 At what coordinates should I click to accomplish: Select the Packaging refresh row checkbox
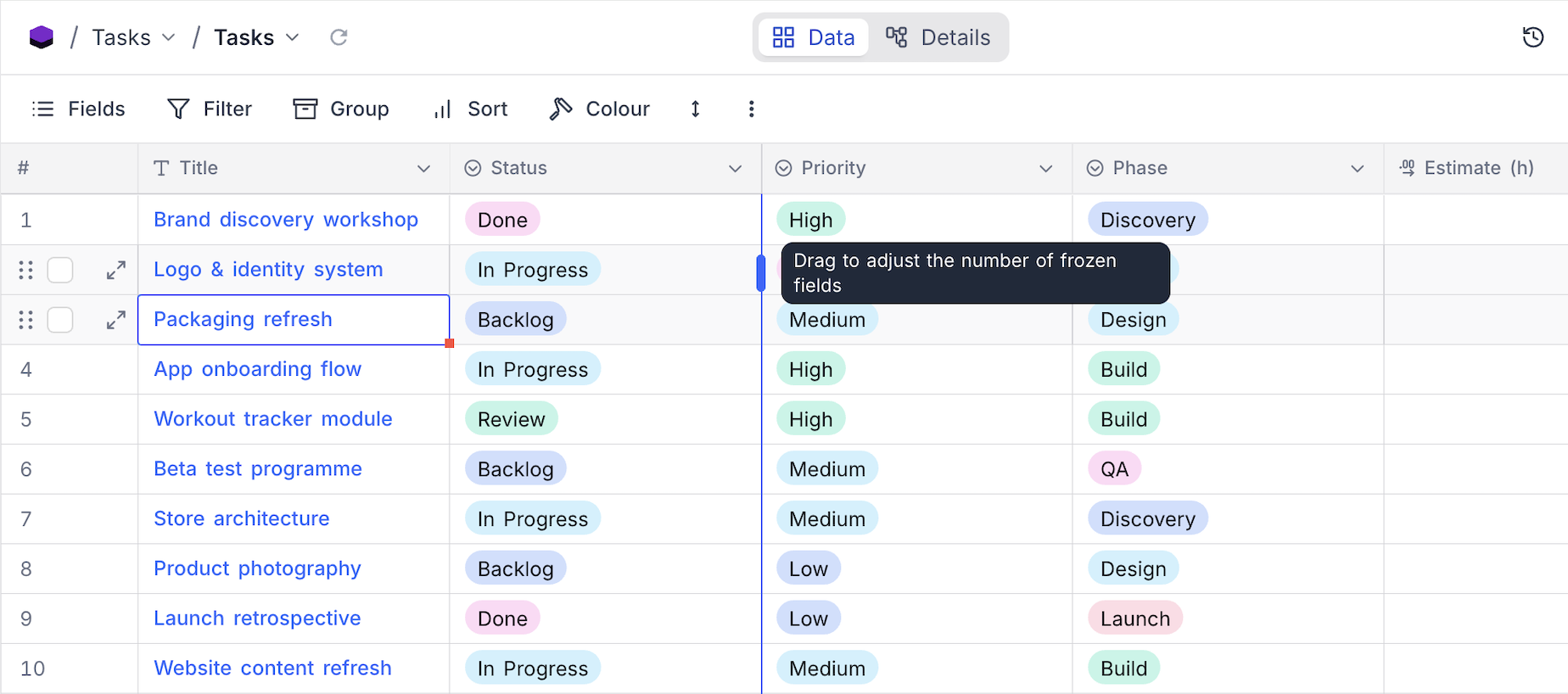click(60, 320)
